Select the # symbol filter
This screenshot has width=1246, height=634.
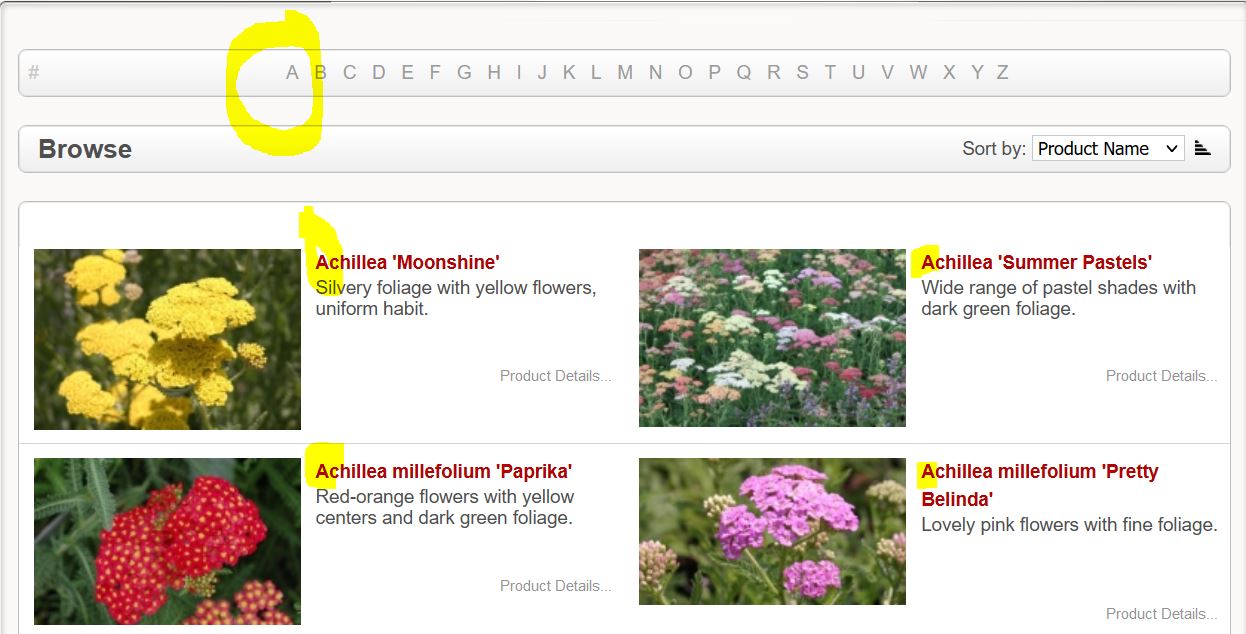[34, 72]
